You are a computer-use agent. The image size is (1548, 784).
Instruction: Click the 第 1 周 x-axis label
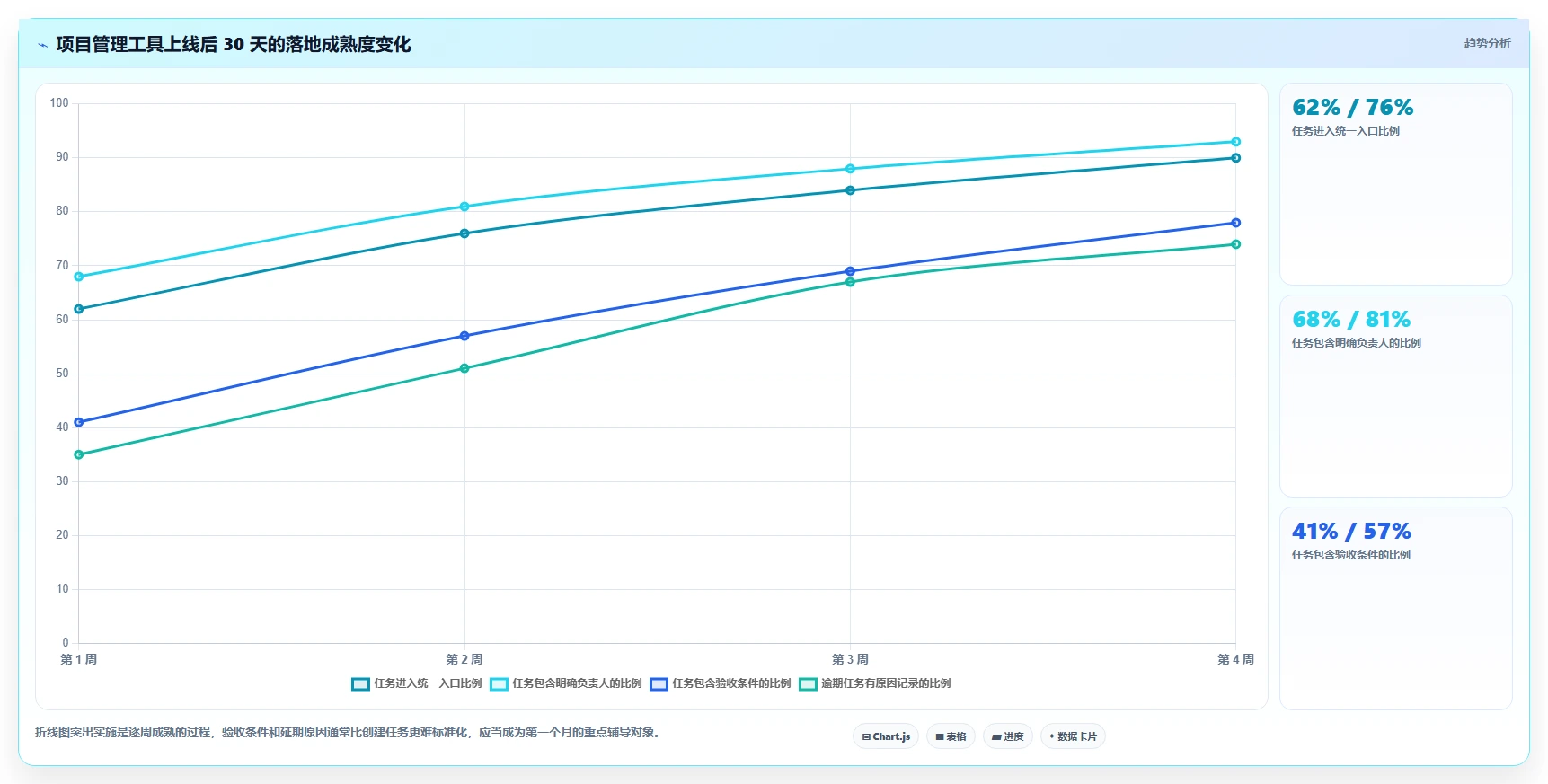click(x=79, y=659)
